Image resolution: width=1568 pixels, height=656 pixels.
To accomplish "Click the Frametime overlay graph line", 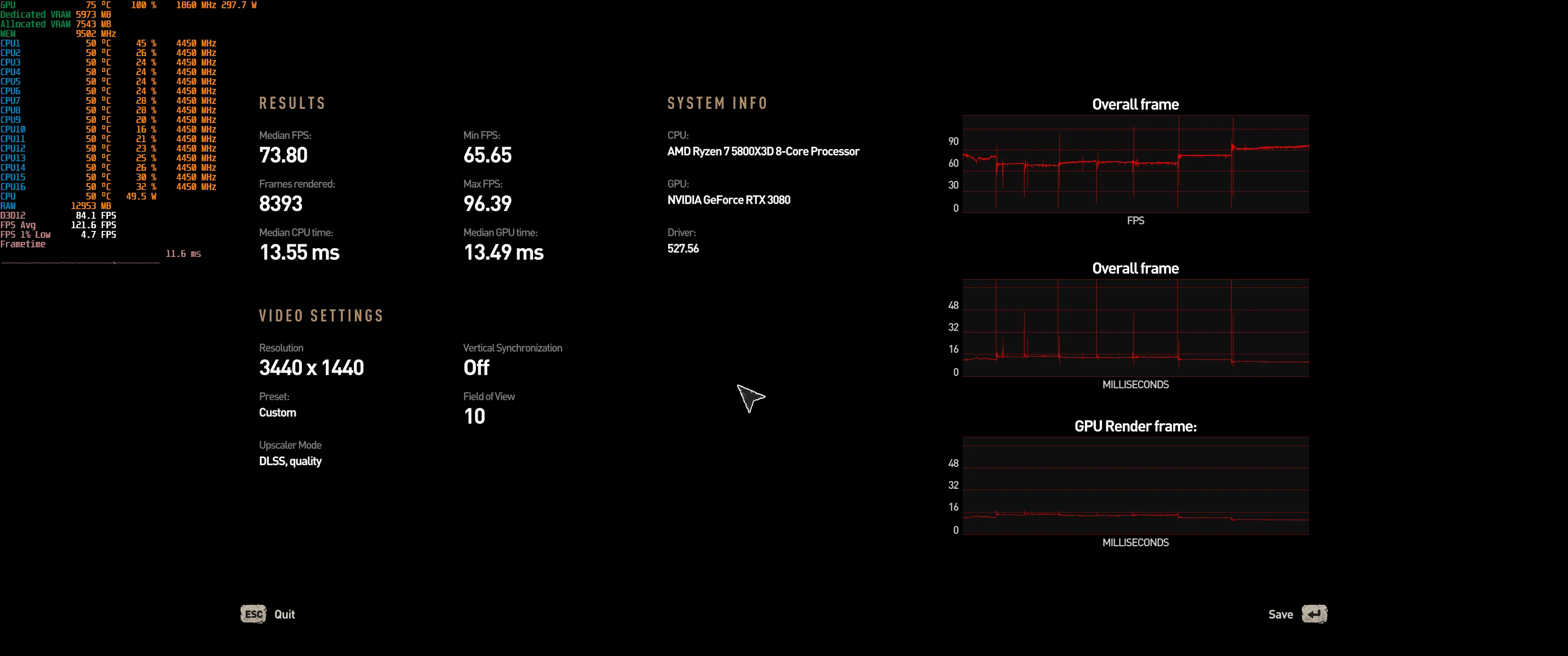I will [x=80, y=263].
